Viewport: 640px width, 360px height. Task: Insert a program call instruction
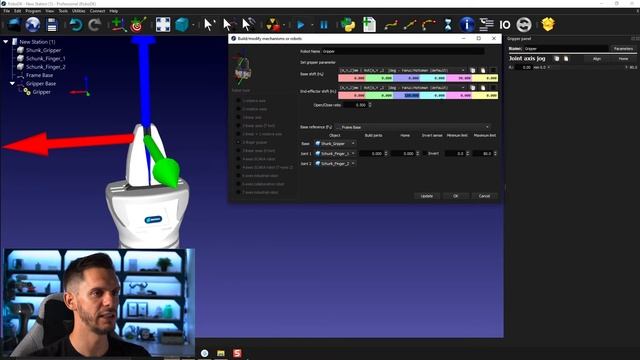486,25
